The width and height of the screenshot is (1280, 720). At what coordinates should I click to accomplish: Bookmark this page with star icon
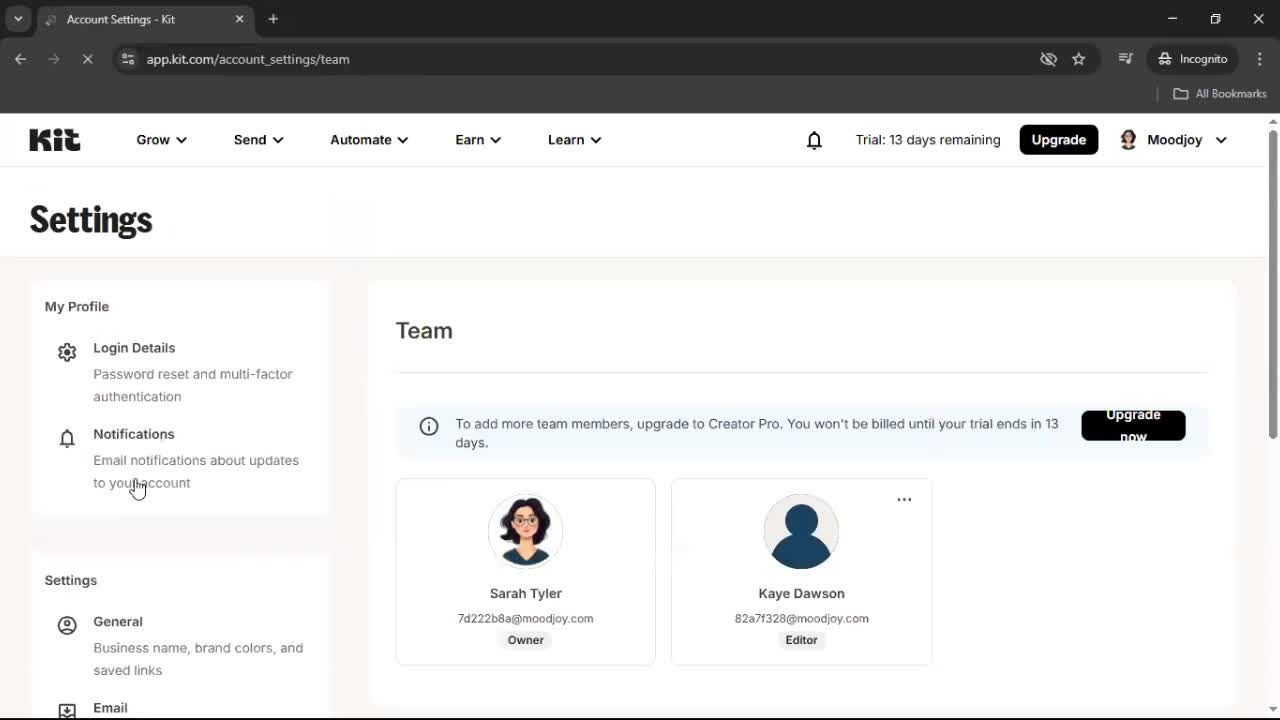pos(1078,59)
